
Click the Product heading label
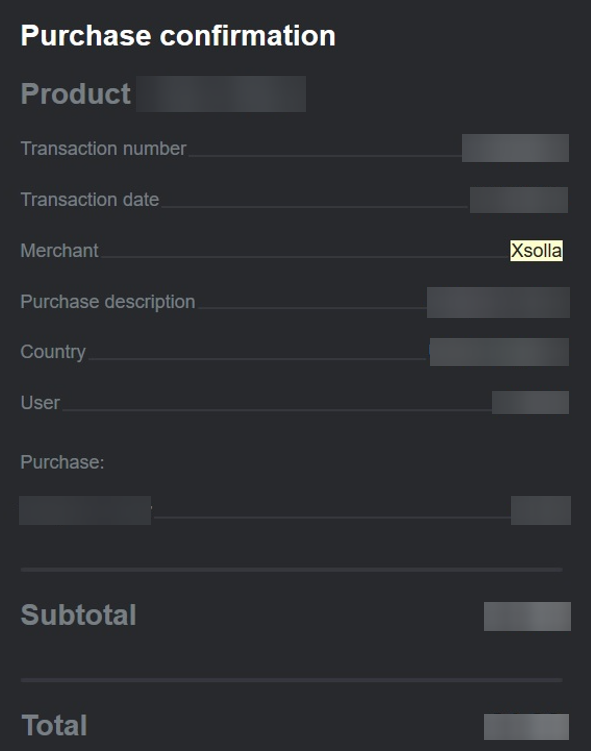pos(76,93)
